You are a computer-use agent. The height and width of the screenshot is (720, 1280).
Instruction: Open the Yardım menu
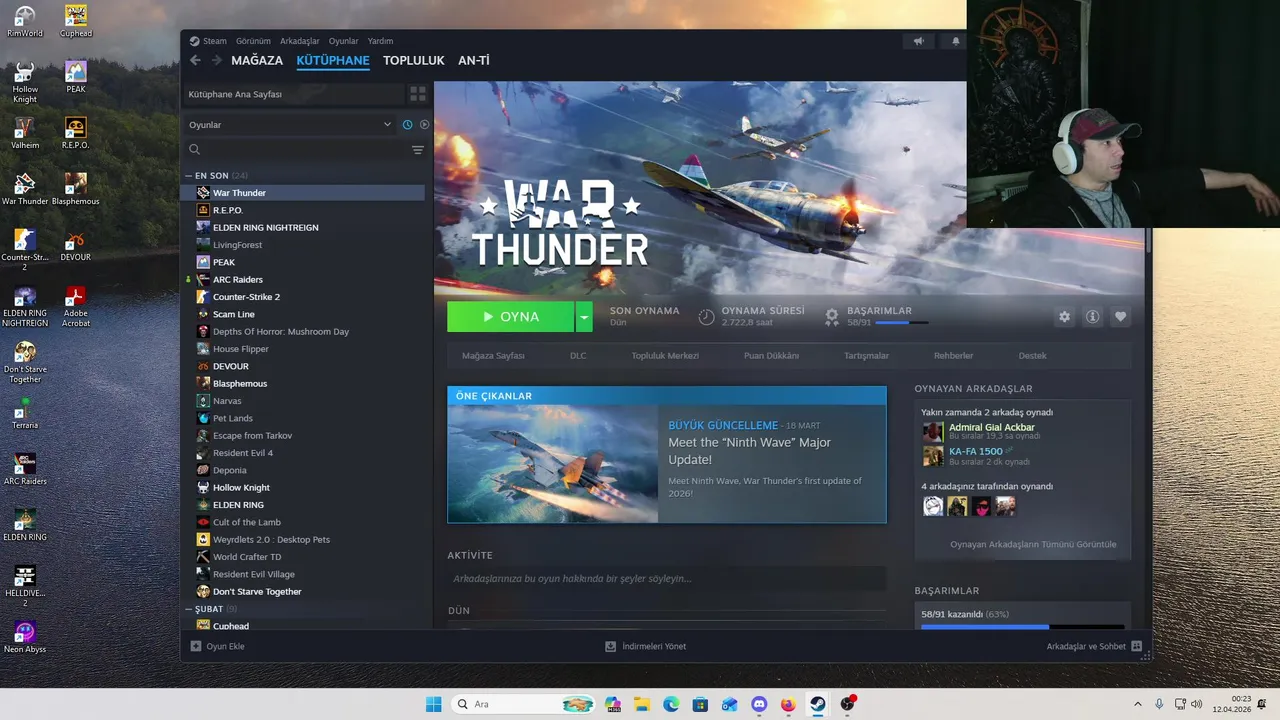click(x=380, y=41)
